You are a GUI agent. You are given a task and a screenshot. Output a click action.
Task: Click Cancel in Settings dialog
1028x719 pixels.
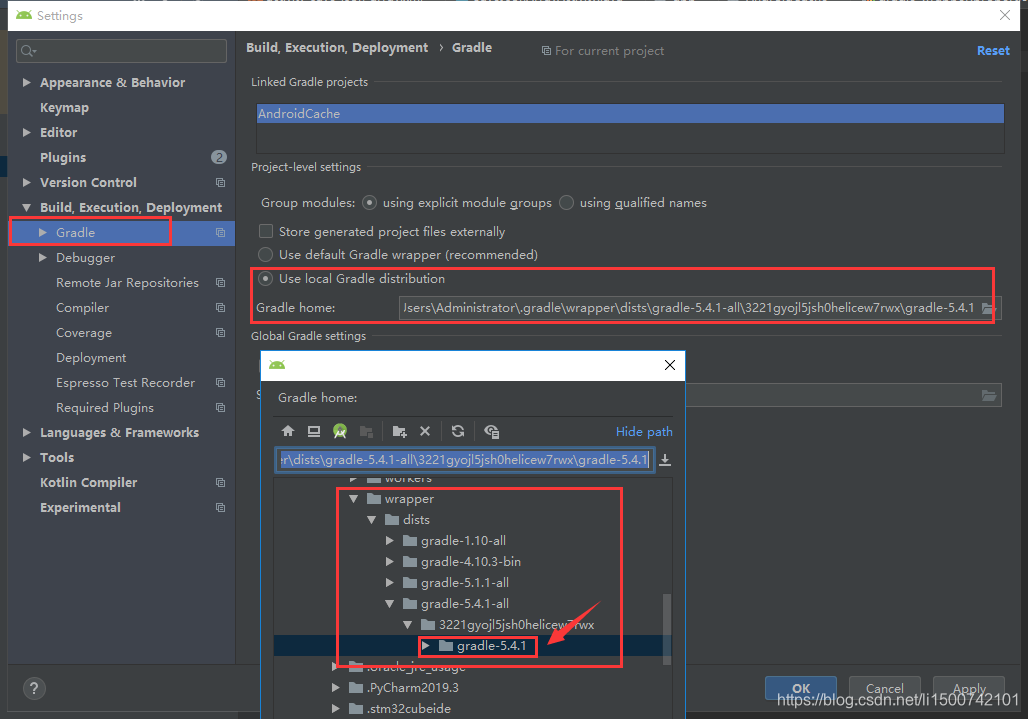(x=884, y=688)
